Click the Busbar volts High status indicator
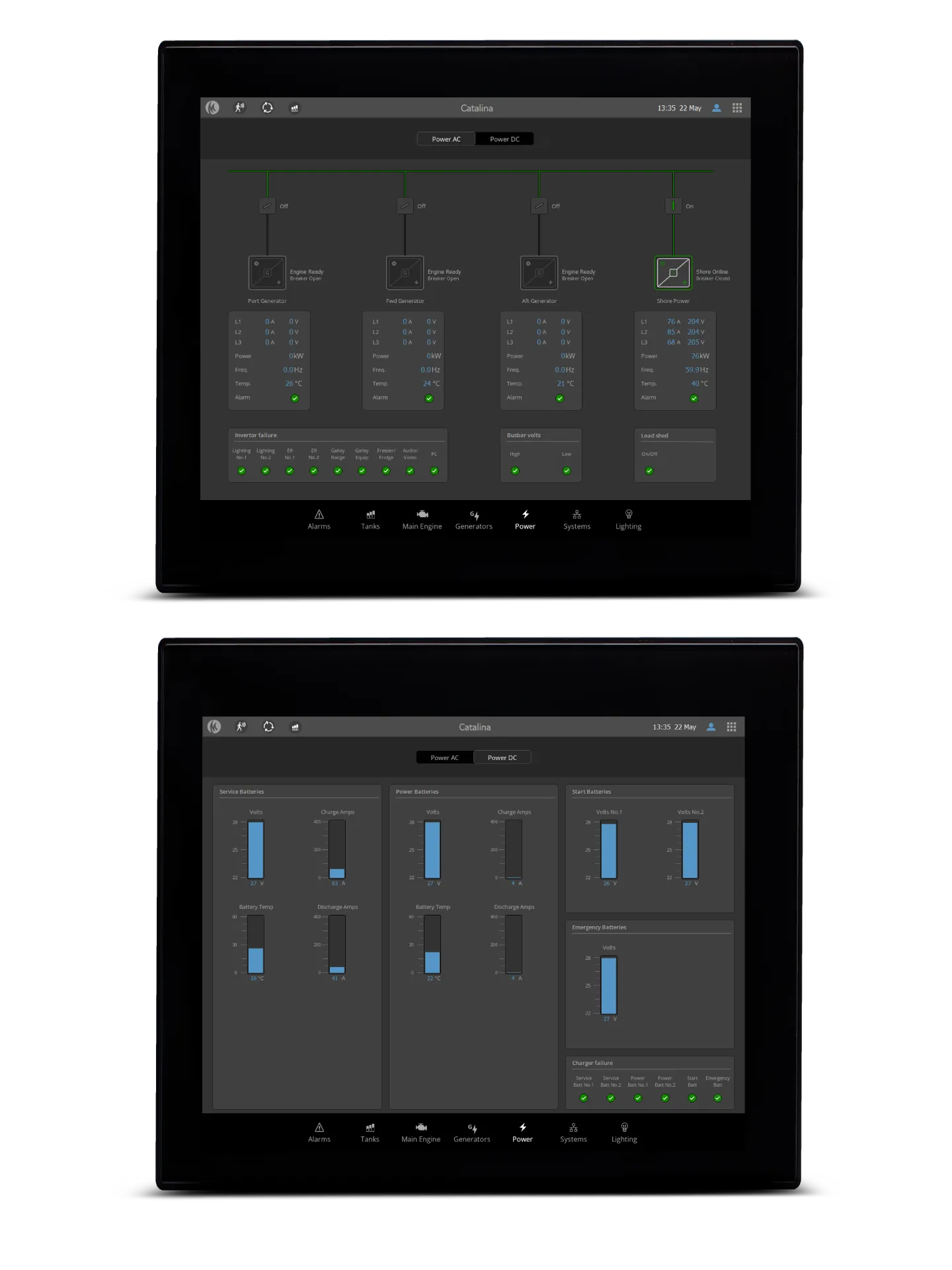 pos(515,471)
